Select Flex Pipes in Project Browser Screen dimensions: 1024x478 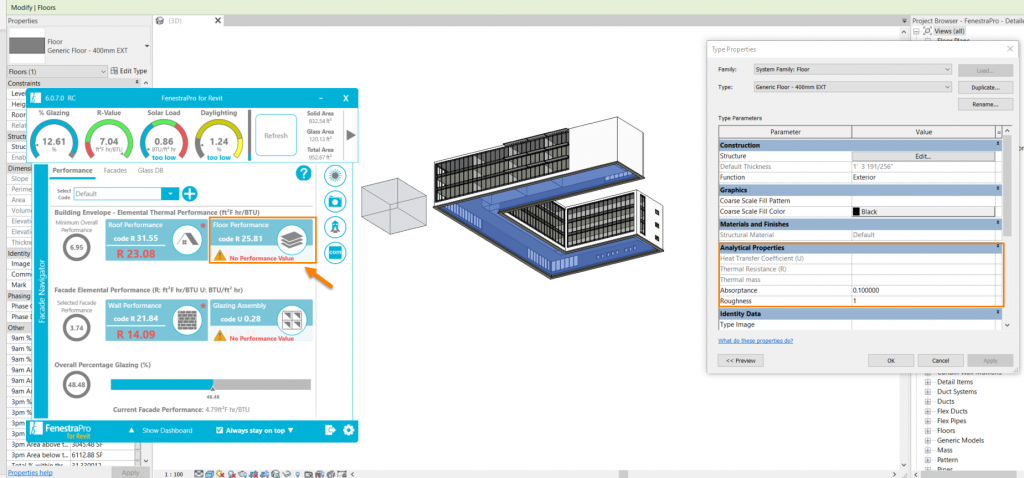point(952,421)
